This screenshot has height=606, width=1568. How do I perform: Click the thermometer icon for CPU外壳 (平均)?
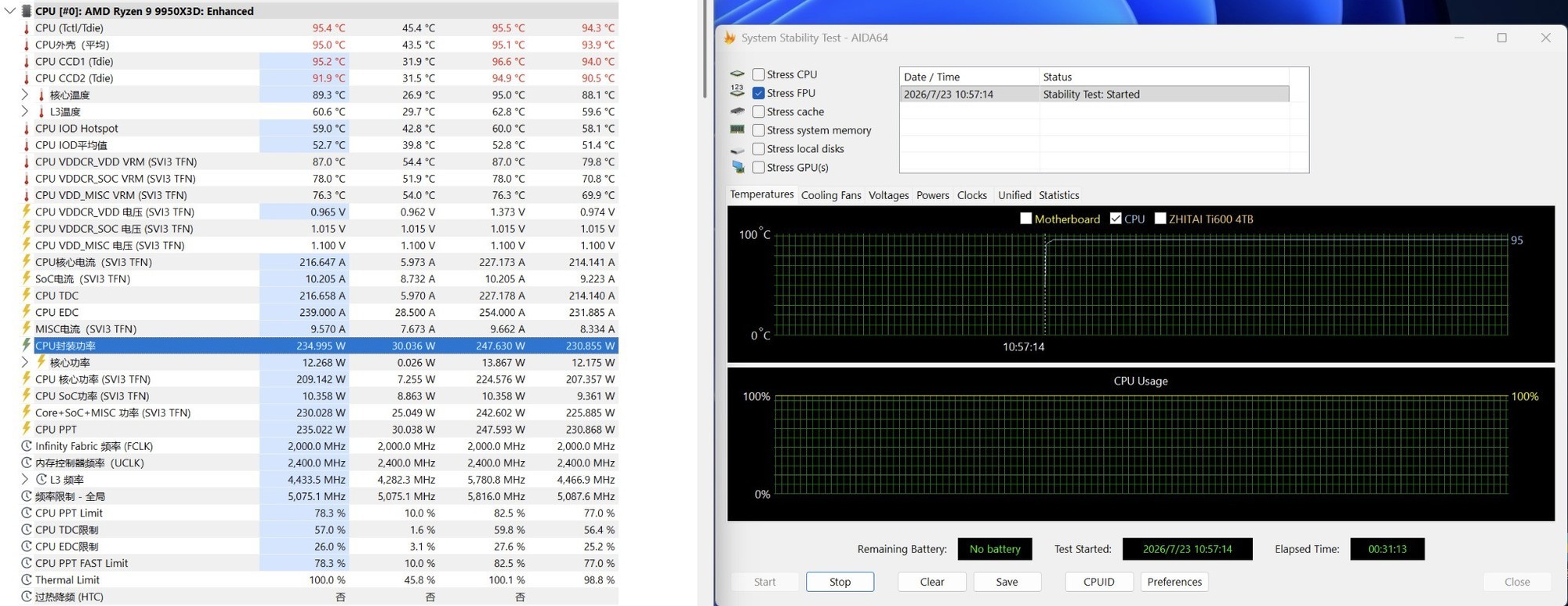tap(26, 45)
